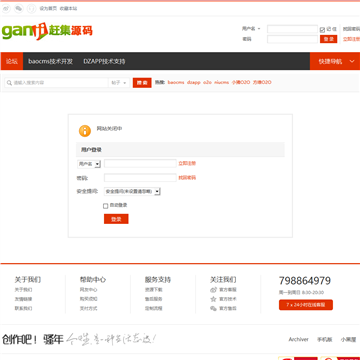Image resolution: width=360 pixels, height=360 pixels.
Task: Click the magnifier icon in search box
Action: (9, 83)
